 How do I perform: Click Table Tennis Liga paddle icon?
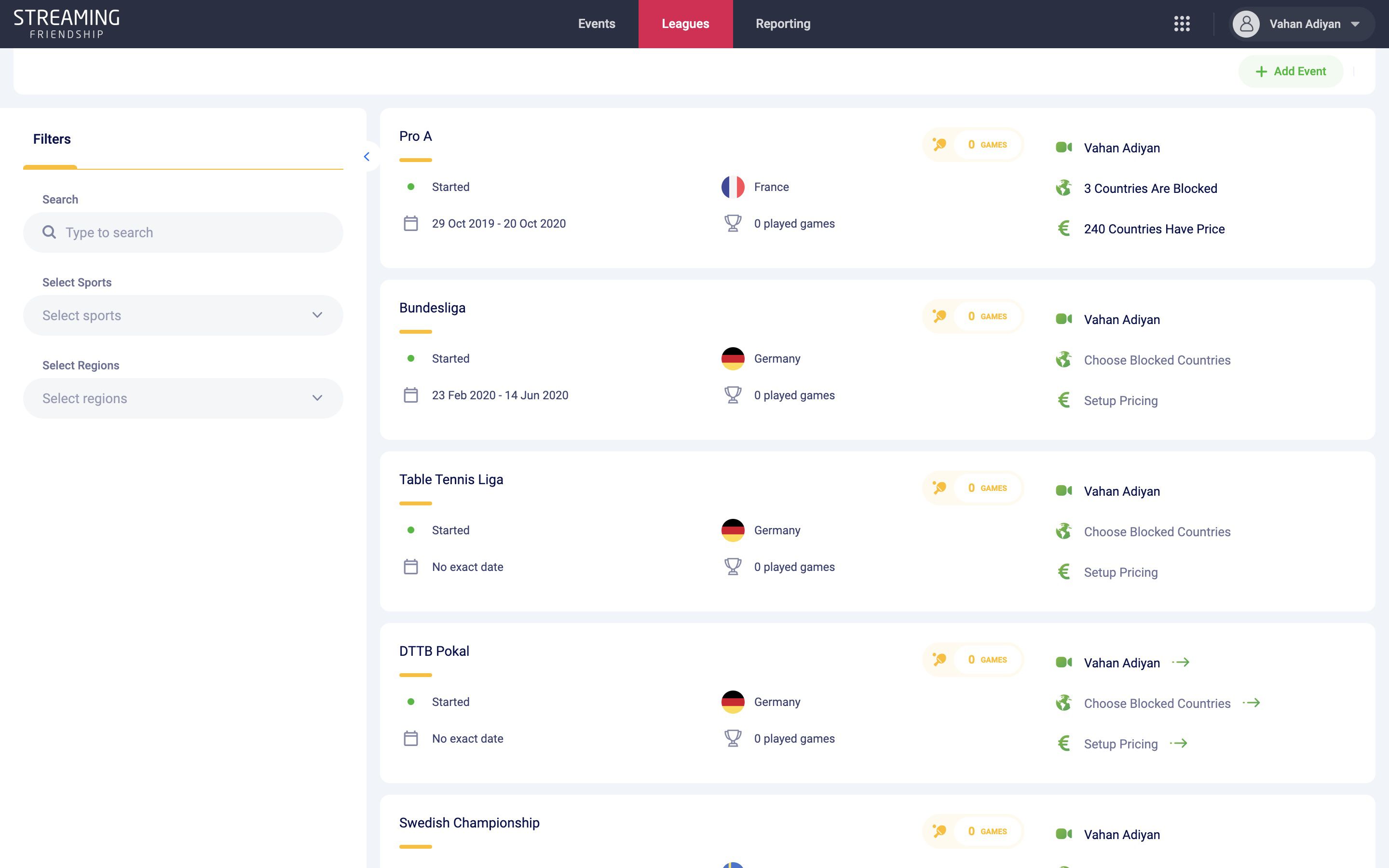940,488
